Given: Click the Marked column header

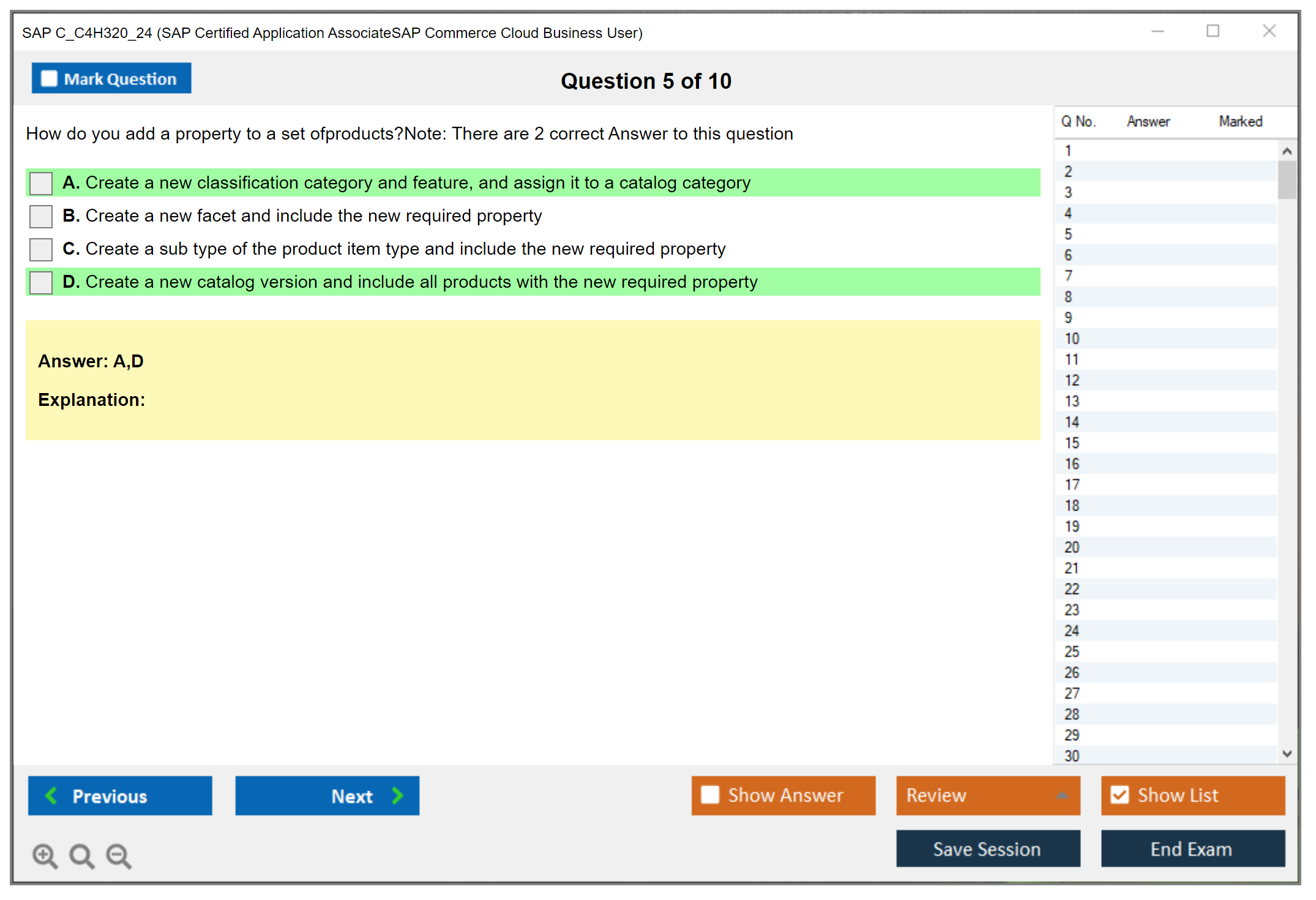Looking at the screenshot, I should point(1240,121).
